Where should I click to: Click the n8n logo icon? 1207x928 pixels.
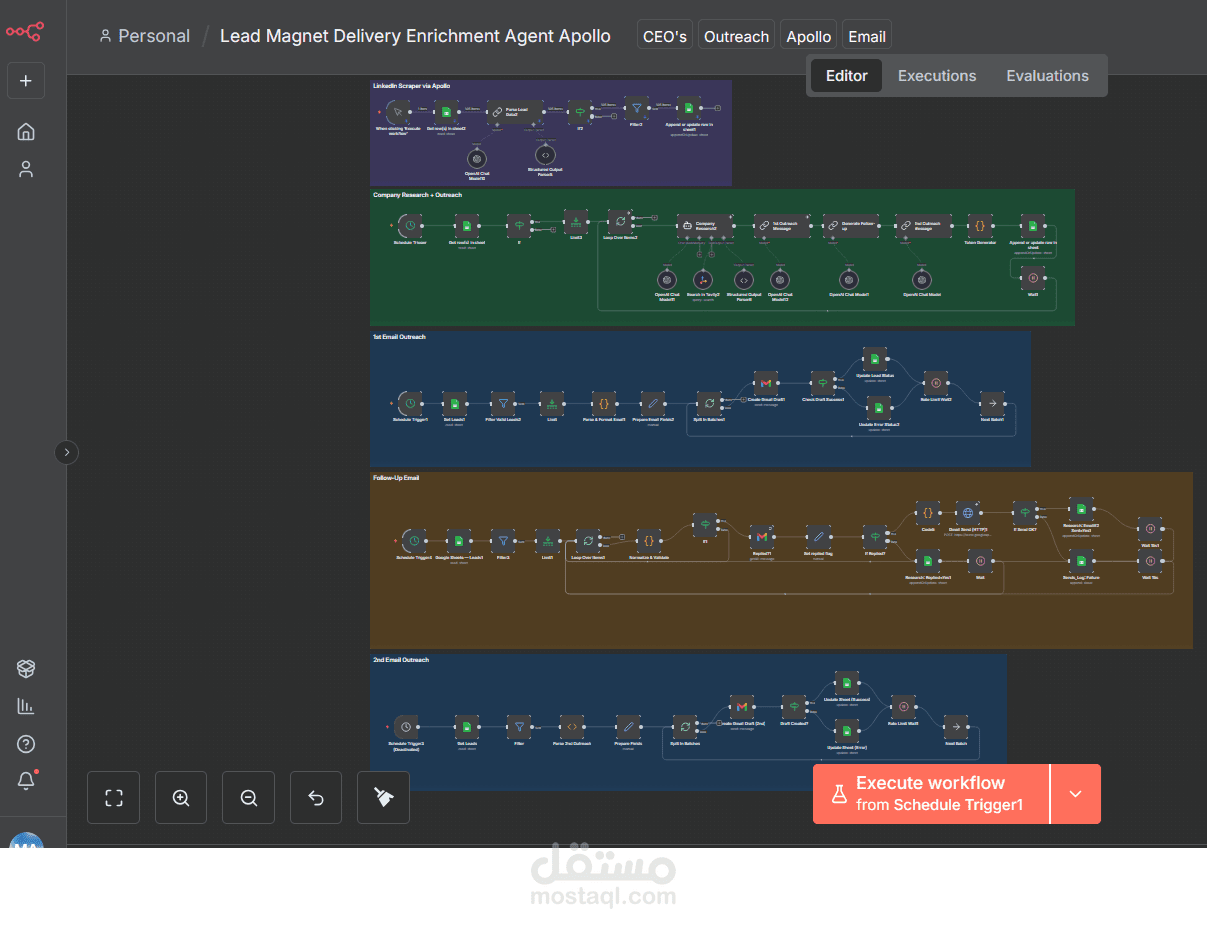coord(25,32)
